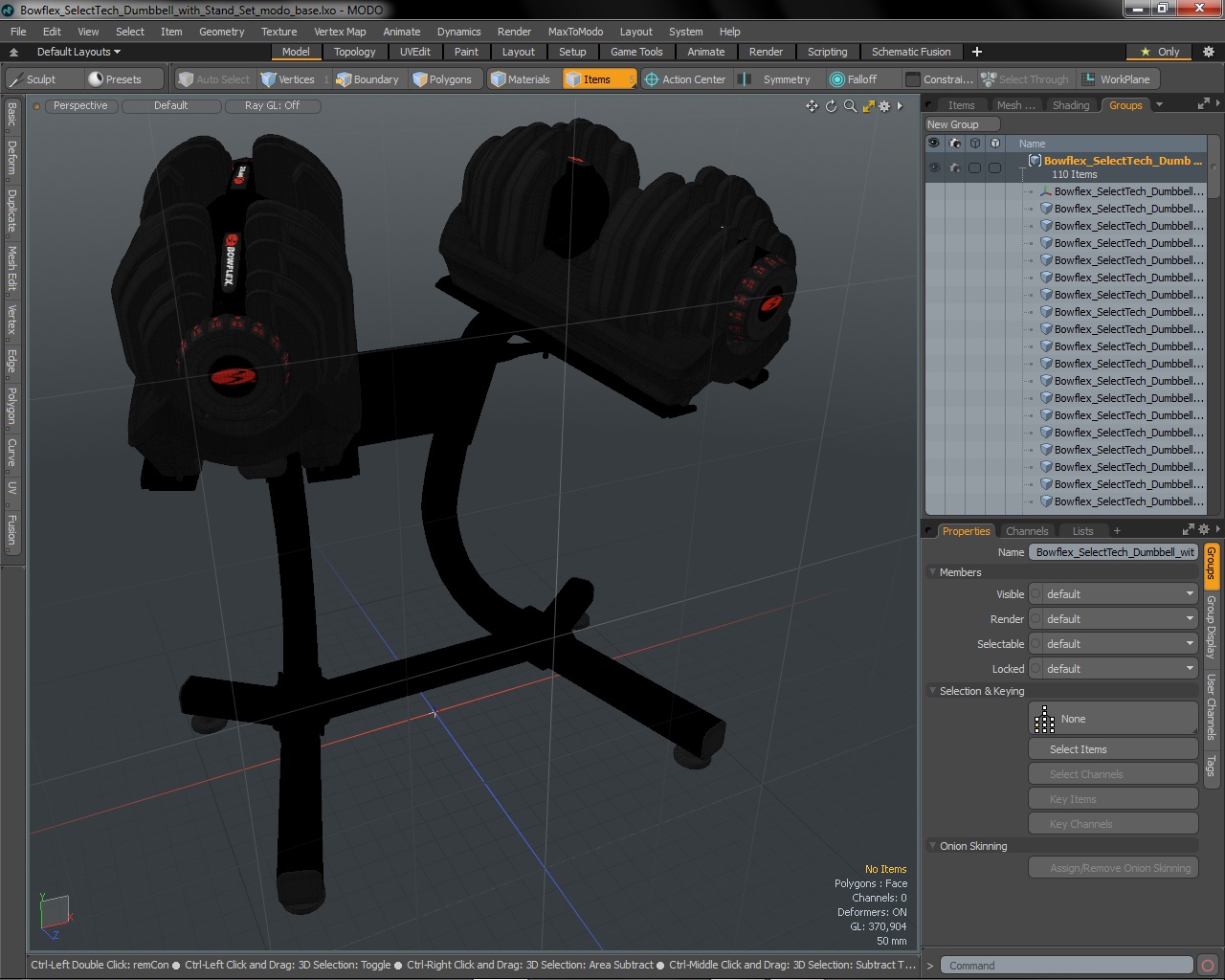Select the Bowflex_SelectTech_Dumb group item
Viewport: 1225px width, 980px height.
pos(1122,161)
